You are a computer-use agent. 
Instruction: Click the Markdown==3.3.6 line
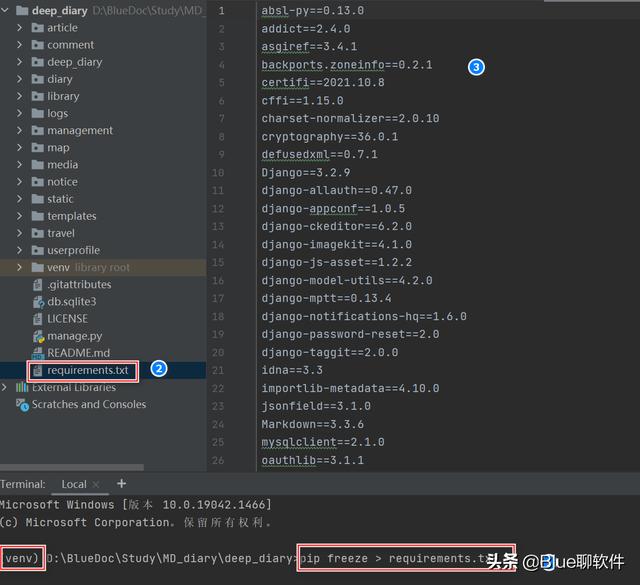313,425
